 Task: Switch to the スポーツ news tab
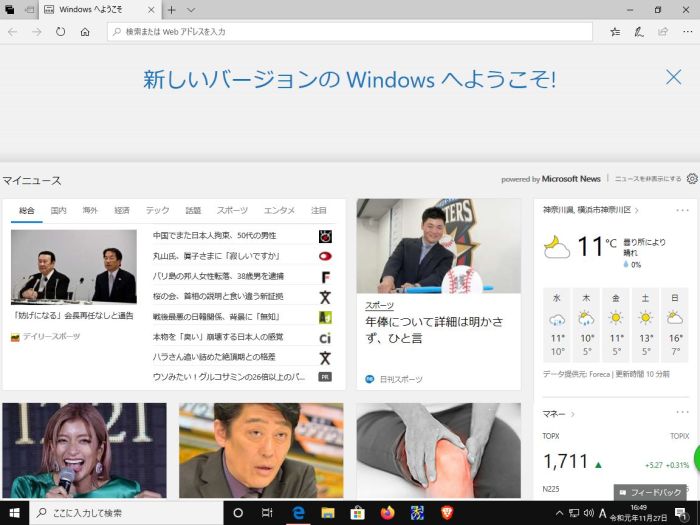(232, 210)
